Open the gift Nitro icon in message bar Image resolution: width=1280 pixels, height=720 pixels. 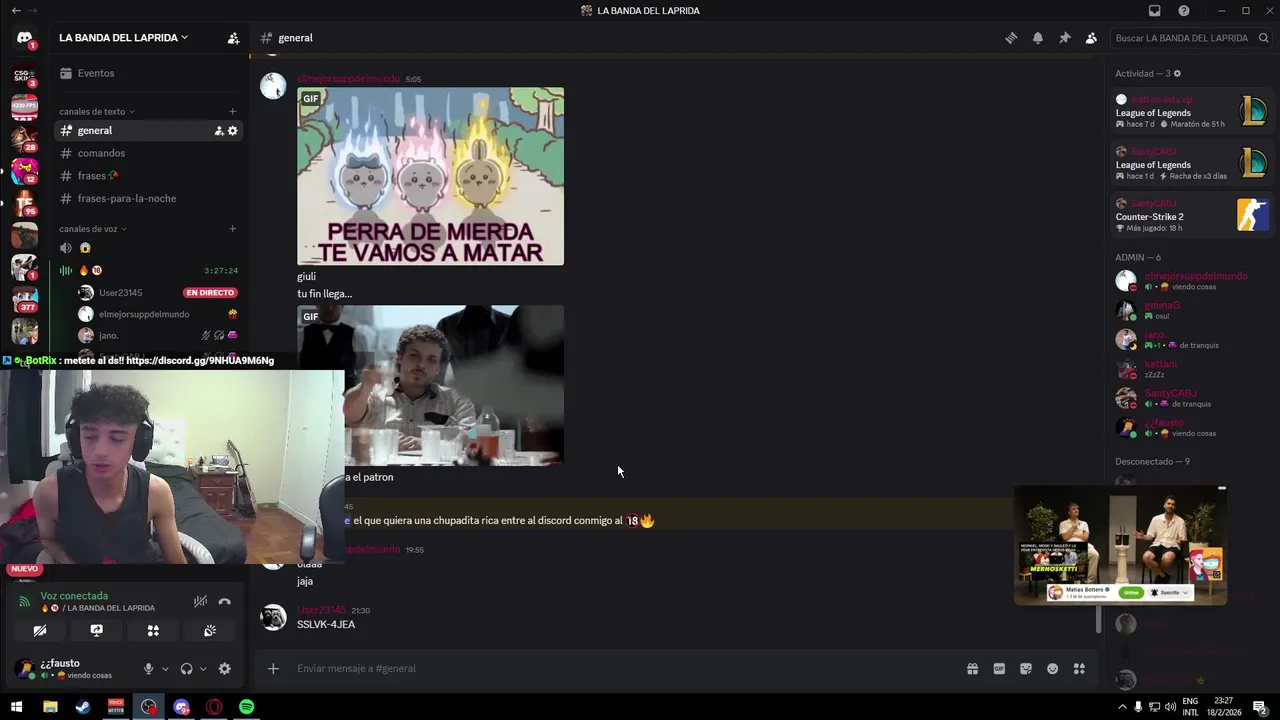pos(972,669)
